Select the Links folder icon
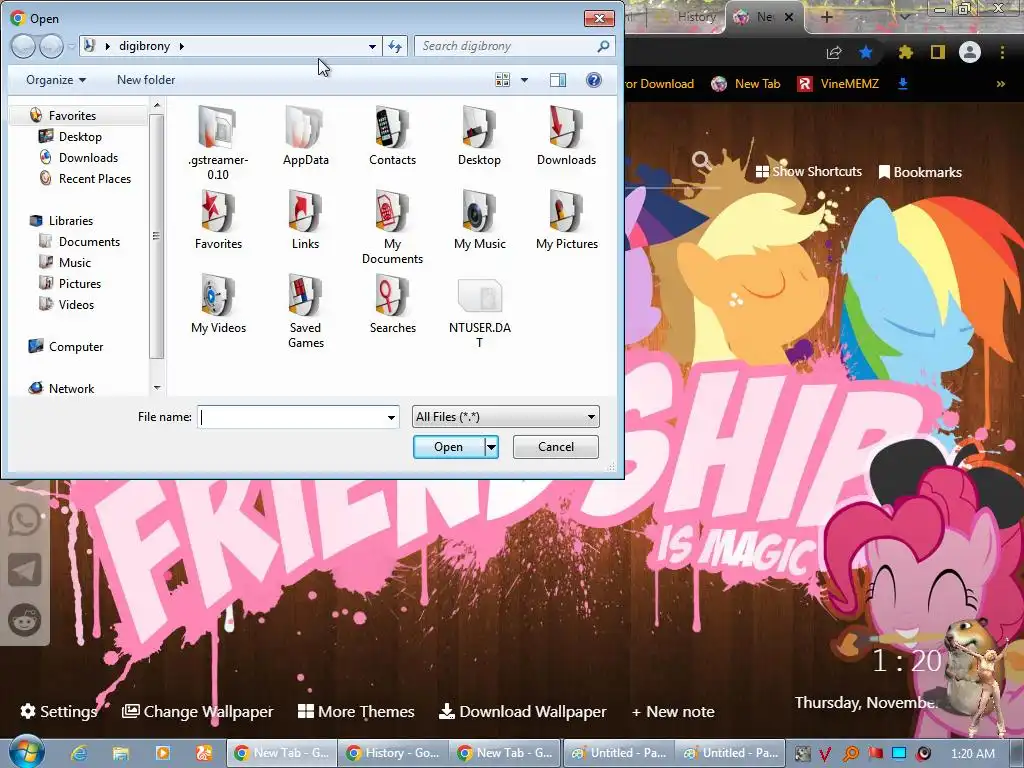 click(305, 211)
